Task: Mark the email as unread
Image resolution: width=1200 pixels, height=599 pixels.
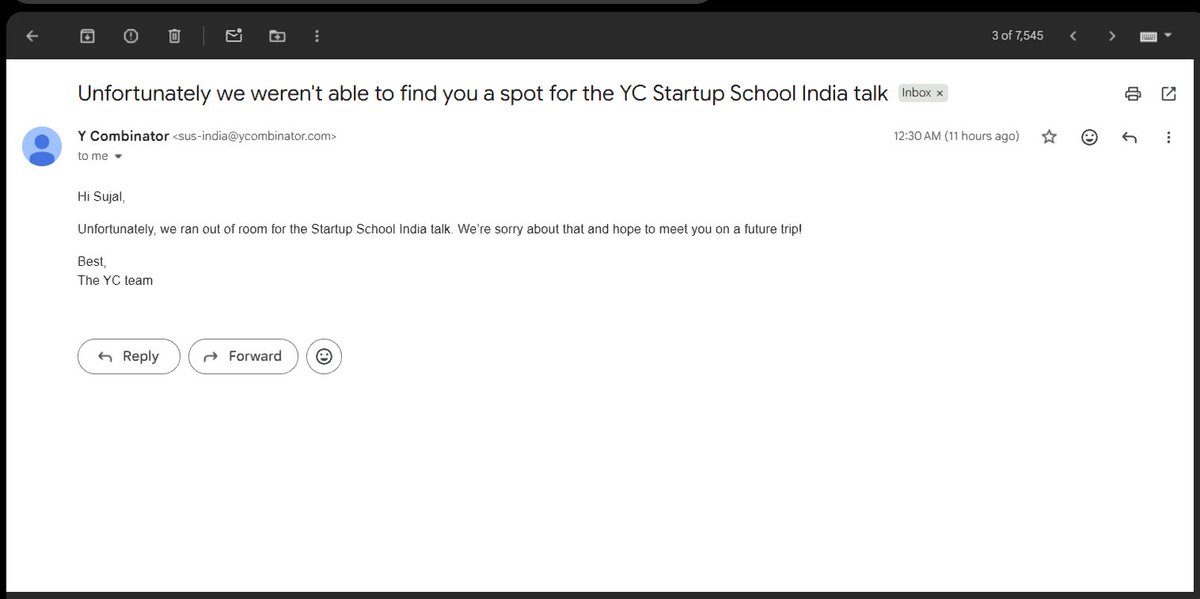Action: tap(234, 36)
